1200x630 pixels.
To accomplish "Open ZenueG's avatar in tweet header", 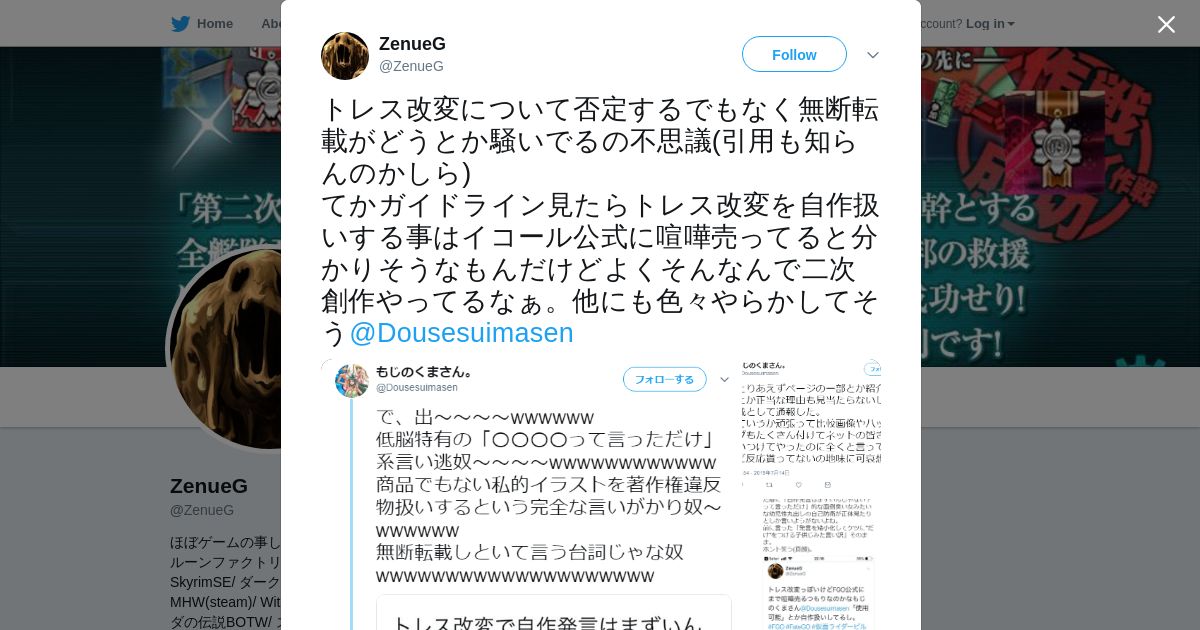I will point(345,56).
